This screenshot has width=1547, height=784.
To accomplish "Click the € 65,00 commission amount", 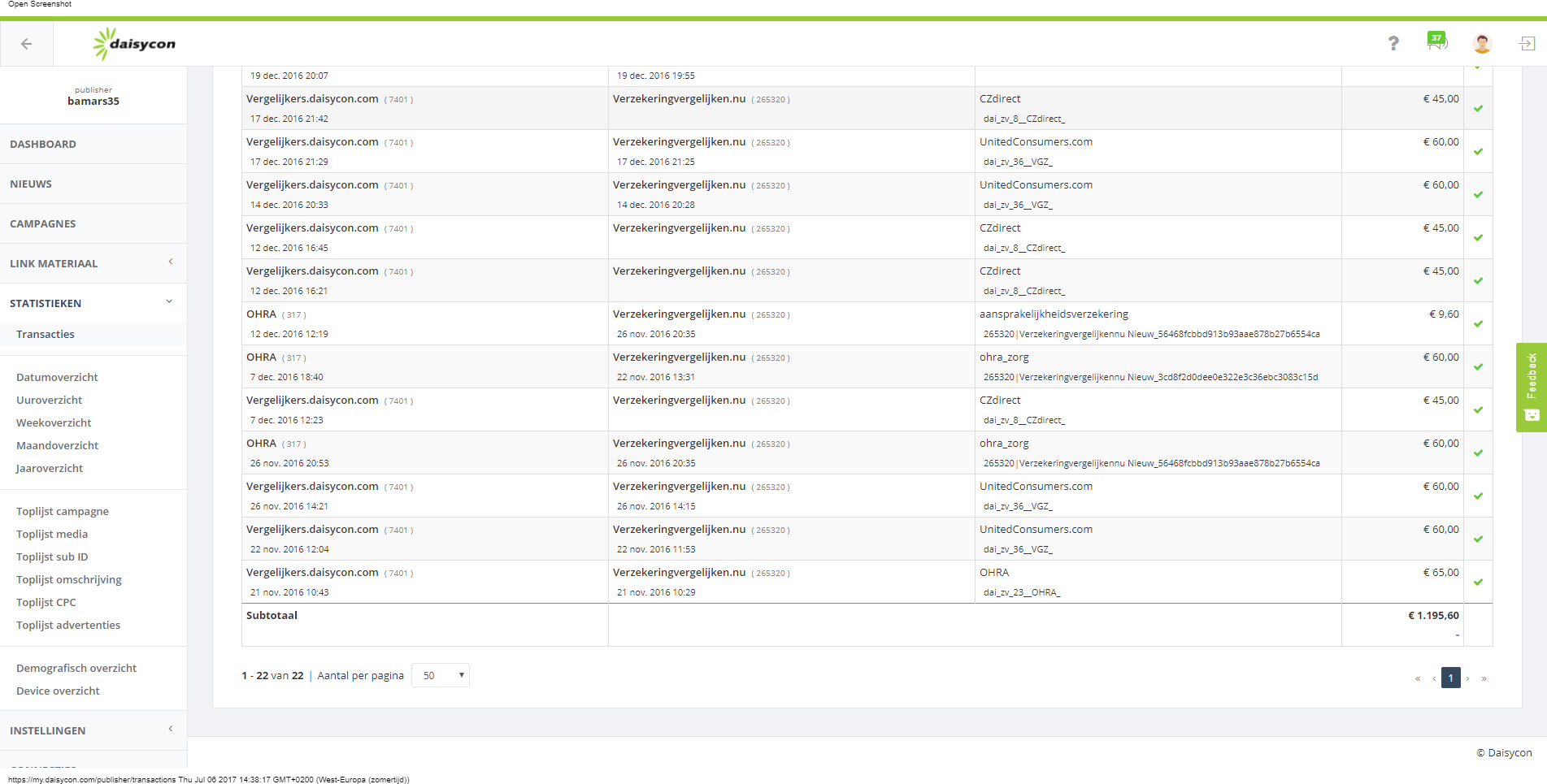I will [x=1441, y=572].
